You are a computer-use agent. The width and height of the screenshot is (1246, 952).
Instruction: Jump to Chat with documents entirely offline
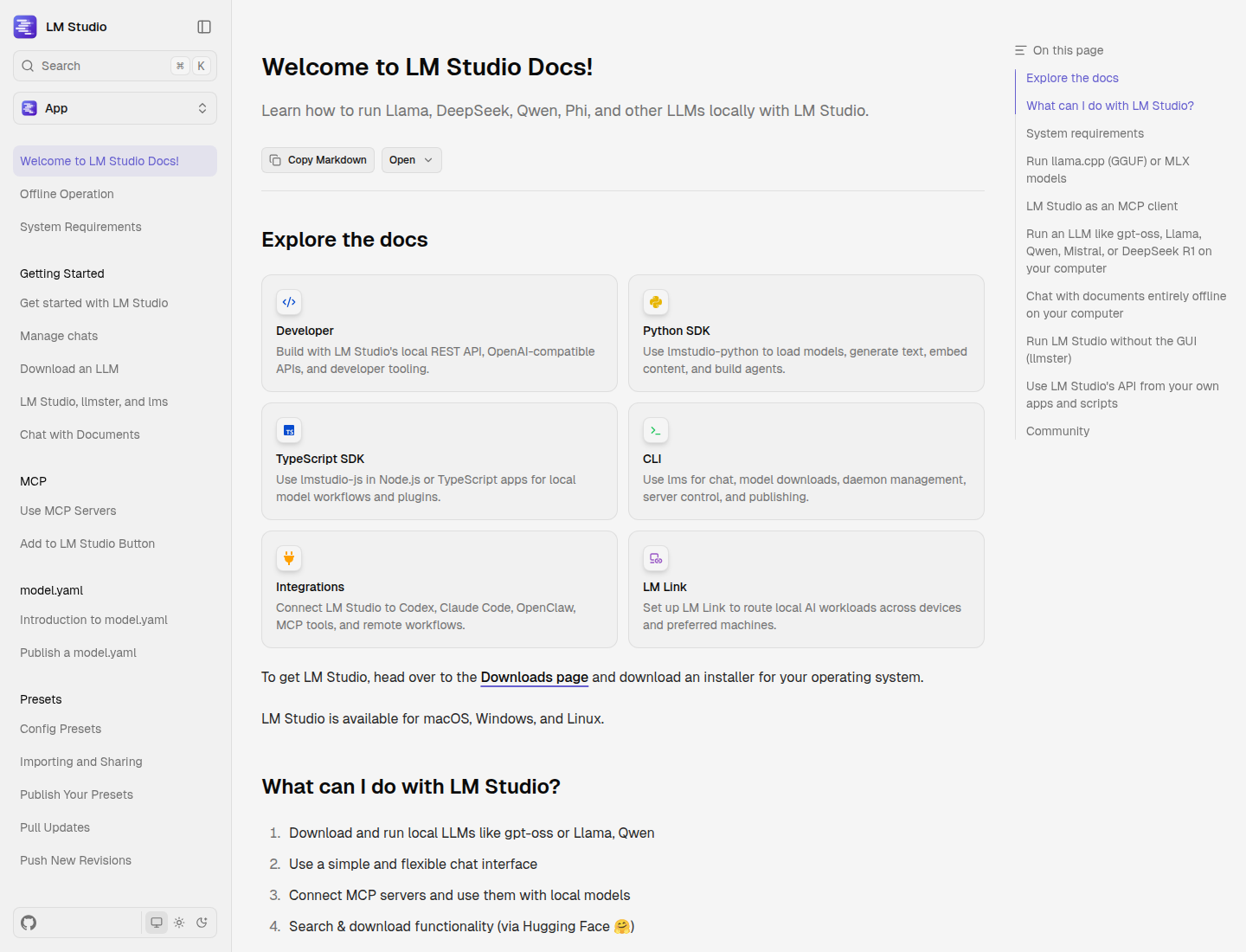1126,305
